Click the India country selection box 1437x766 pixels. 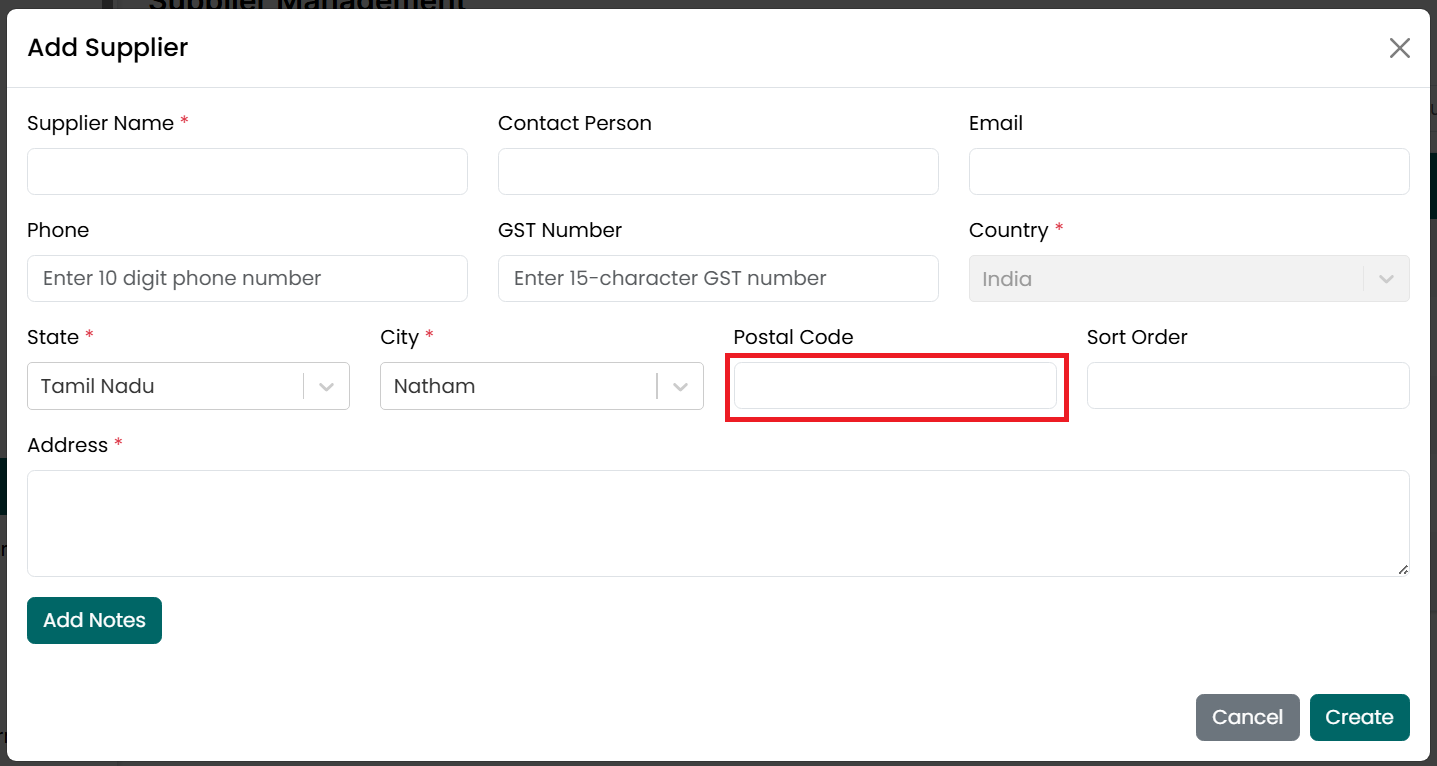pos(1189,279)
